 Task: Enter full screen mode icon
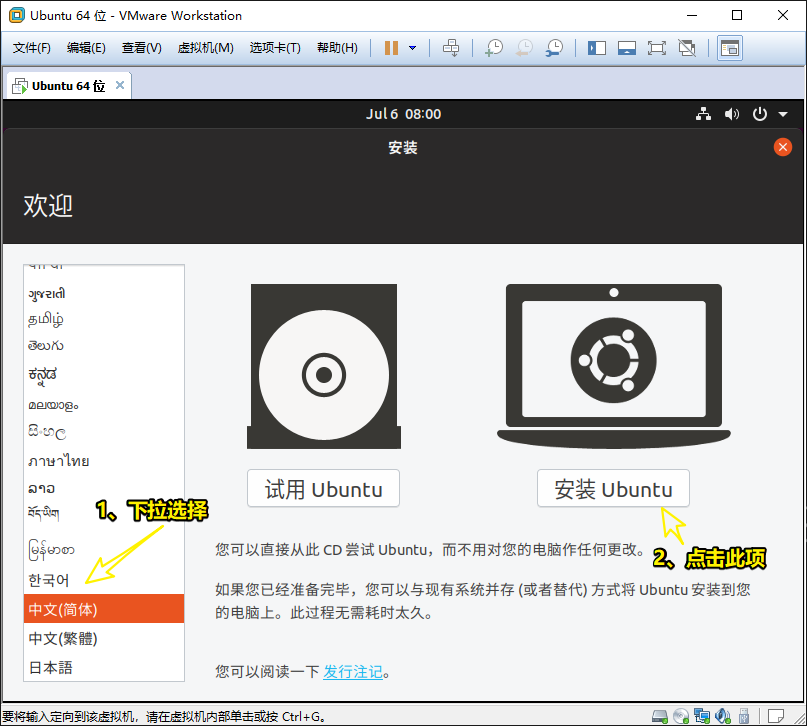click(x=656, y=48)
